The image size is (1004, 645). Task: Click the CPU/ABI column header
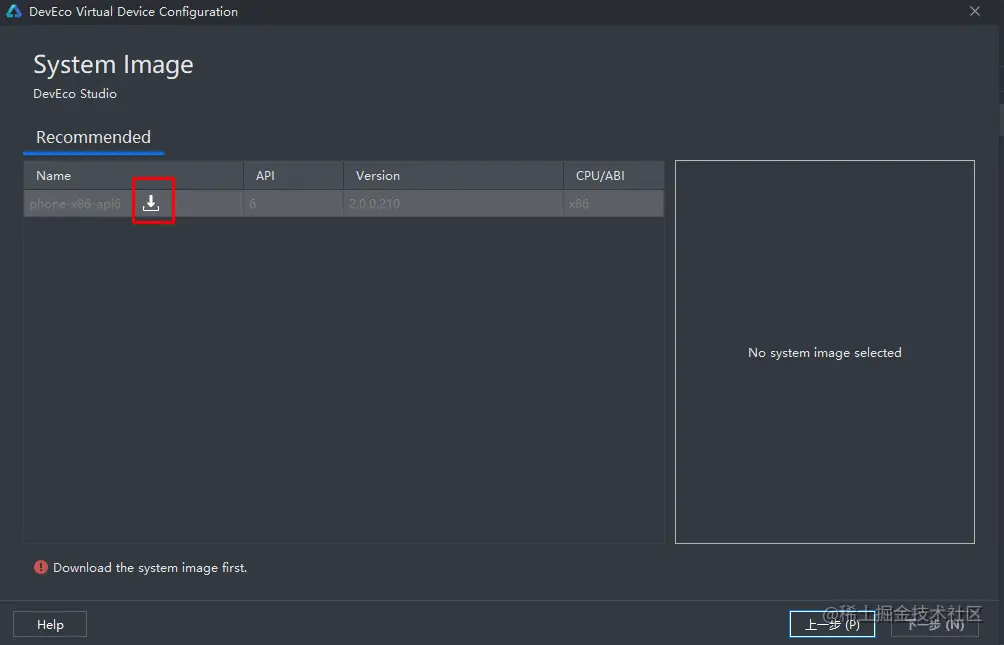point(613,176)
